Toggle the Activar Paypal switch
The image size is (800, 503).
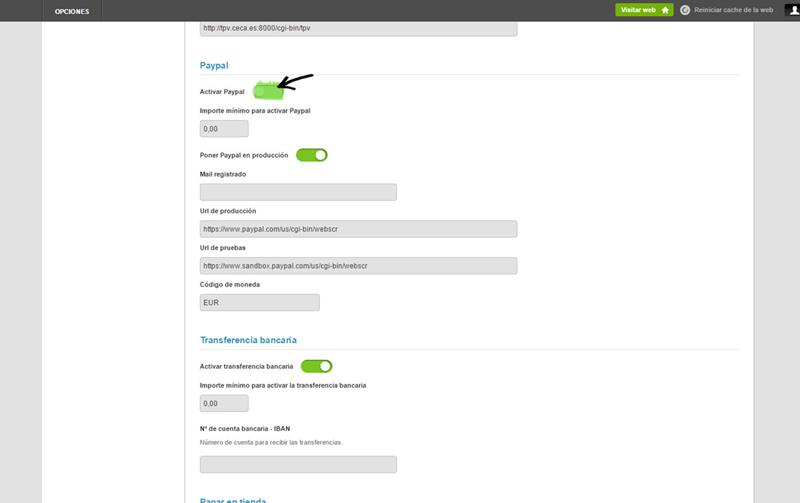pyautogui.click(x=268, y=91)
